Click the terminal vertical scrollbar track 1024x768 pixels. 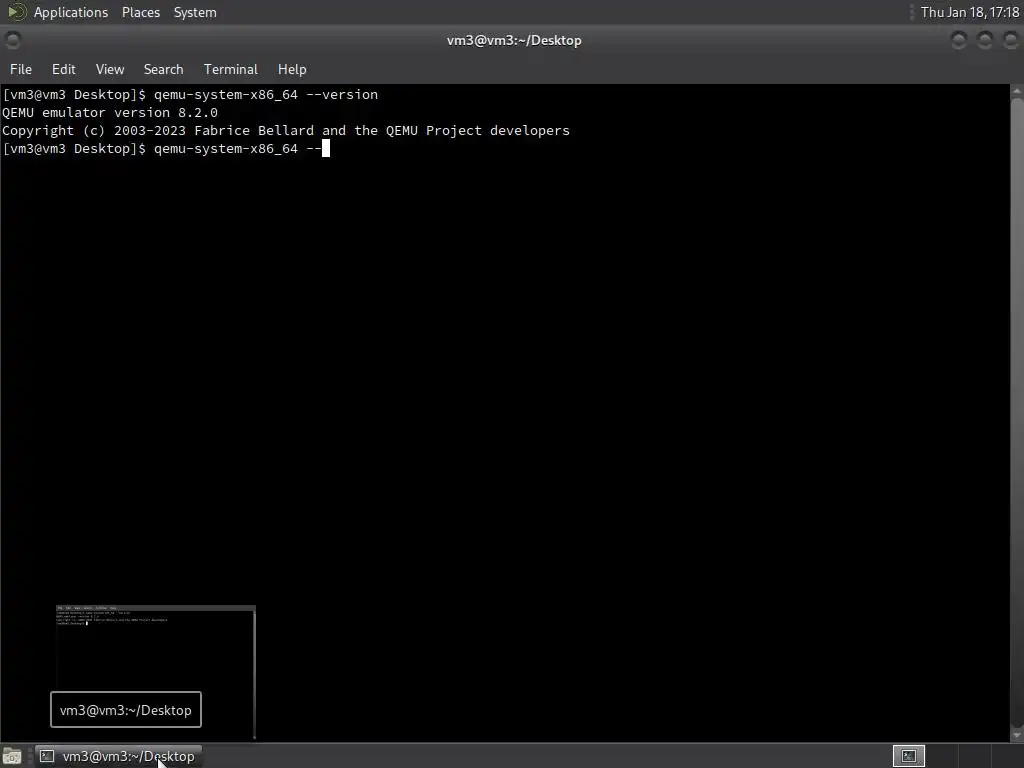point(1017,413)
